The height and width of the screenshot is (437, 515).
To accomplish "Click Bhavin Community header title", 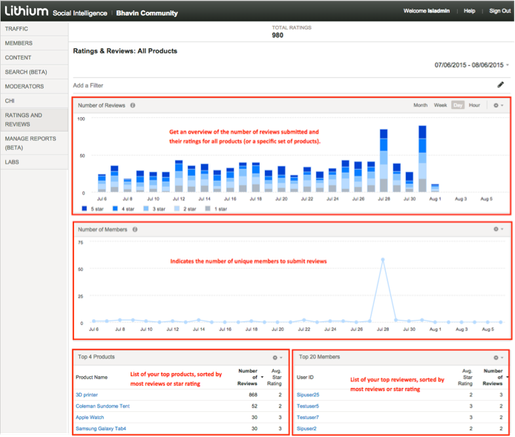I will pyautogui.click(x=147, y=13).
